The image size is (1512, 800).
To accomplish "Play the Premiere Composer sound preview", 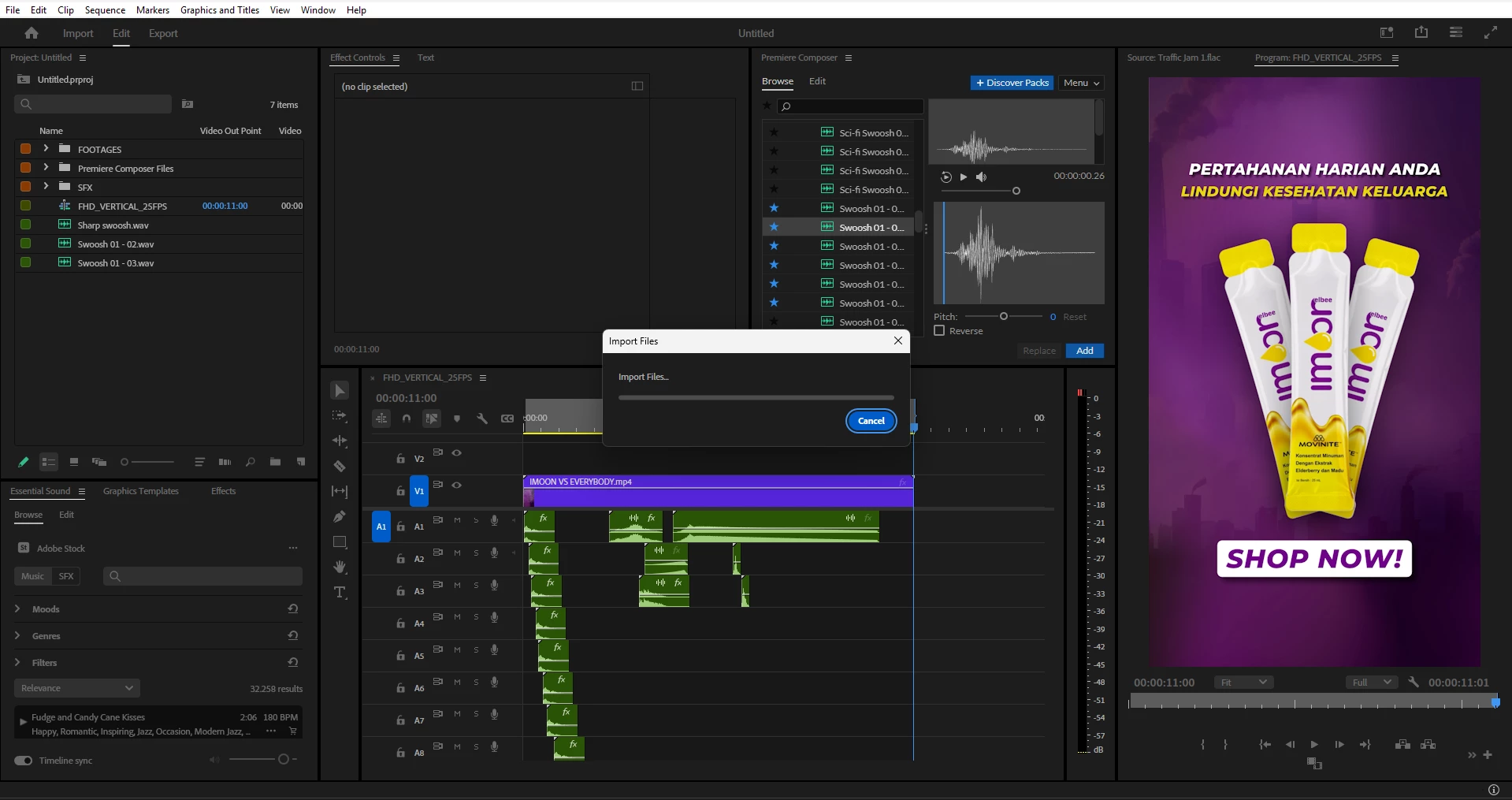I will (x=964, y=177).
